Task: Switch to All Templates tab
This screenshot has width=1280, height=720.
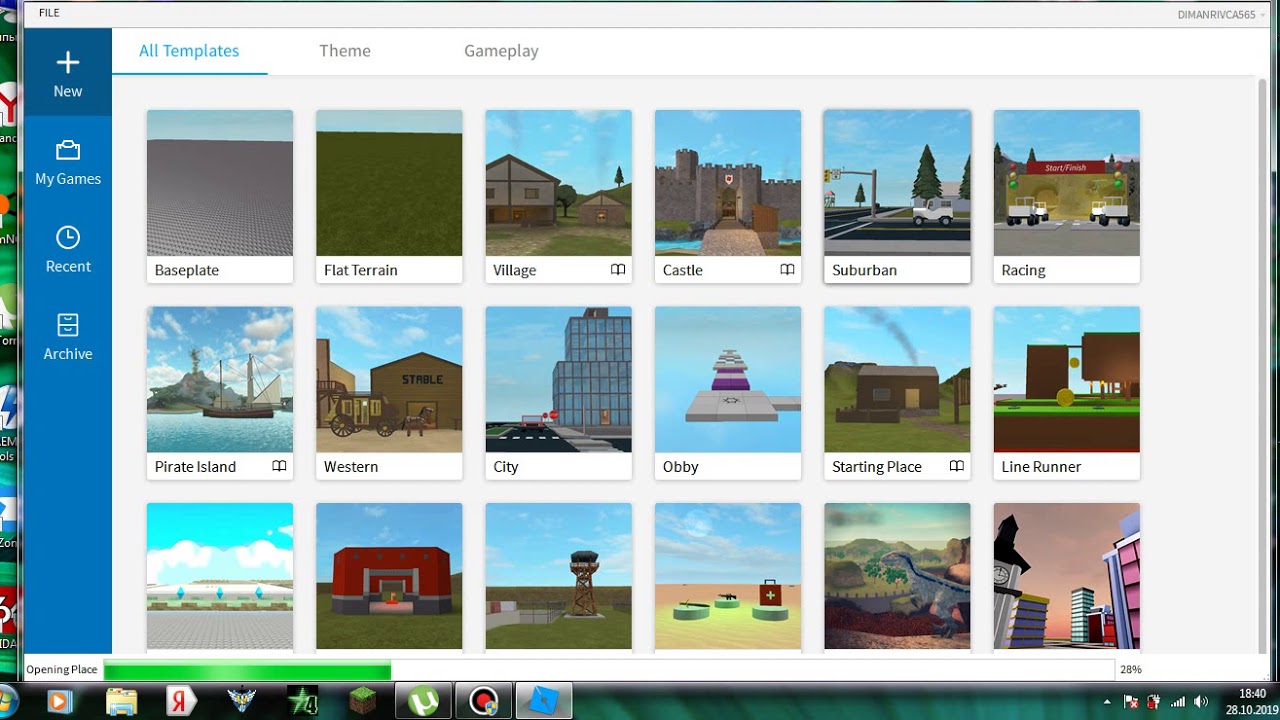Action: [189, 51]
